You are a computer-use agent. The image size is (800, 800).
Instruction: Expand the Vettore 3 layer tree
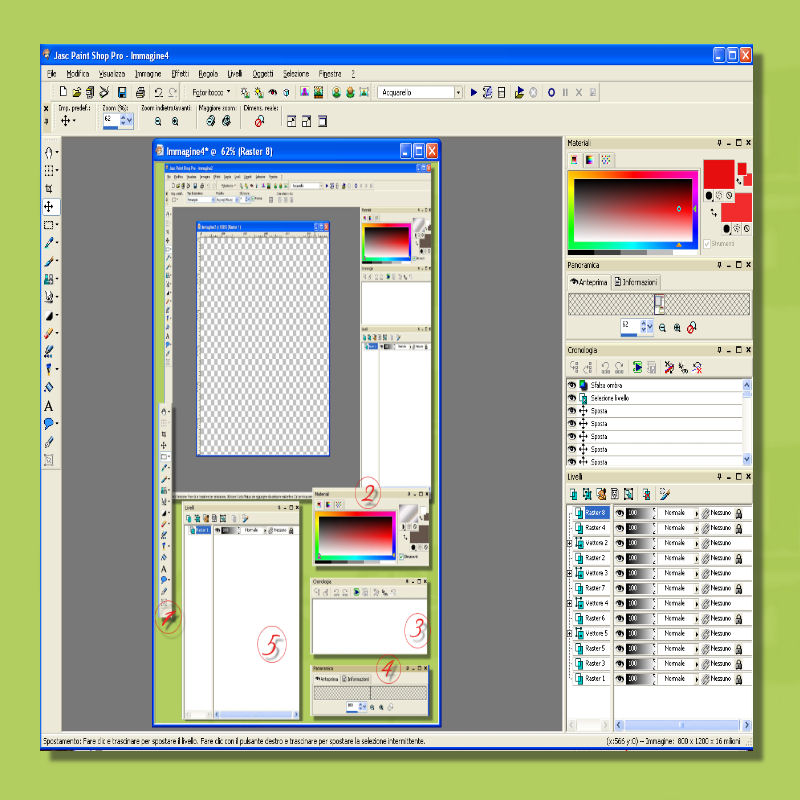(x=570, y=573)
